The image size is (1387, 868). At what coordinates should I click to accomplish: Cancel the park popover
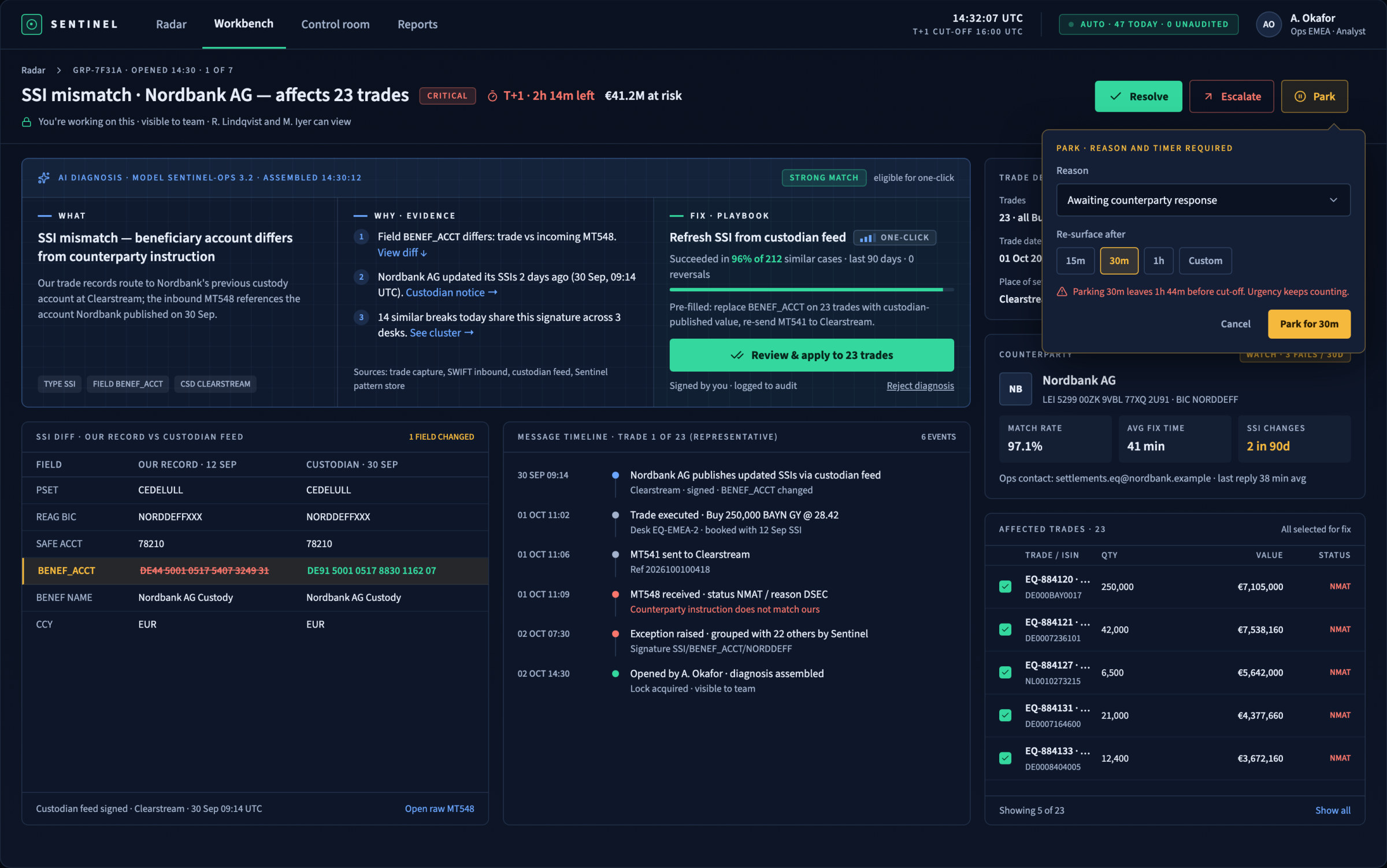(1235, 324)
